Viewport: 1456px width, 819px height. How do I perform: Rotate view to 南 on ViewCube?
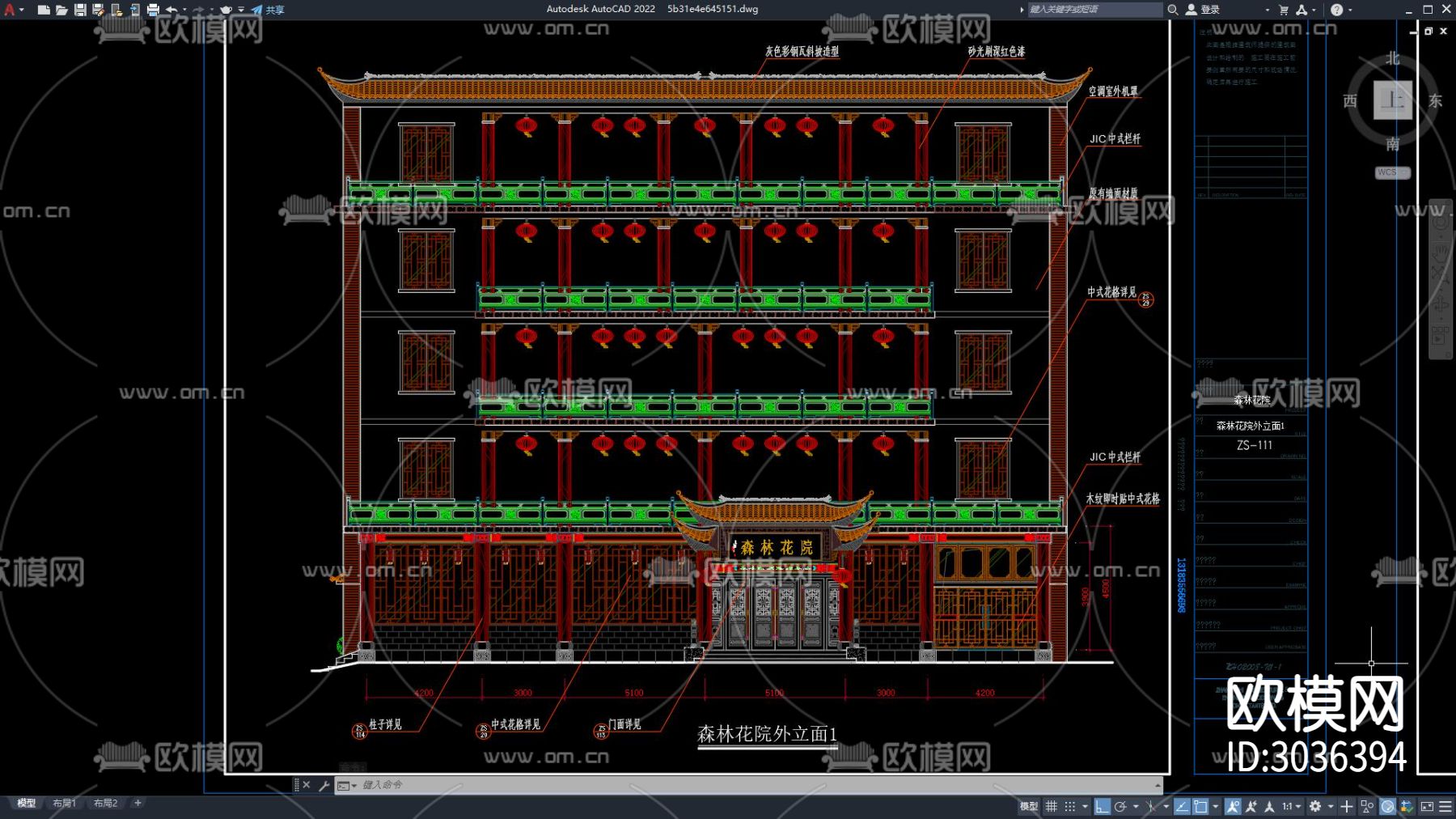(x=1392, y=144)
